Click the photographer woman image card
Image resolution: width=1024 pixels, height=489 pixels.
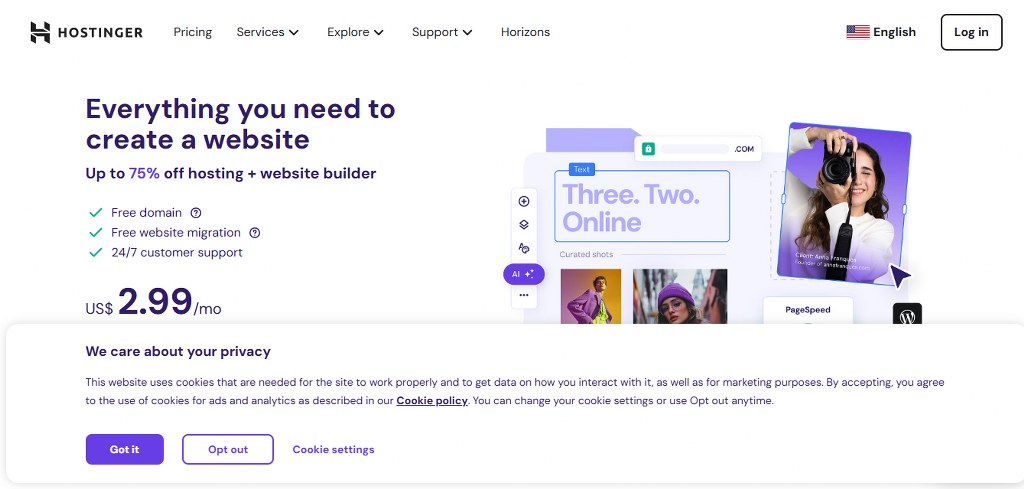pyautogui.click(x=844, y=203)
